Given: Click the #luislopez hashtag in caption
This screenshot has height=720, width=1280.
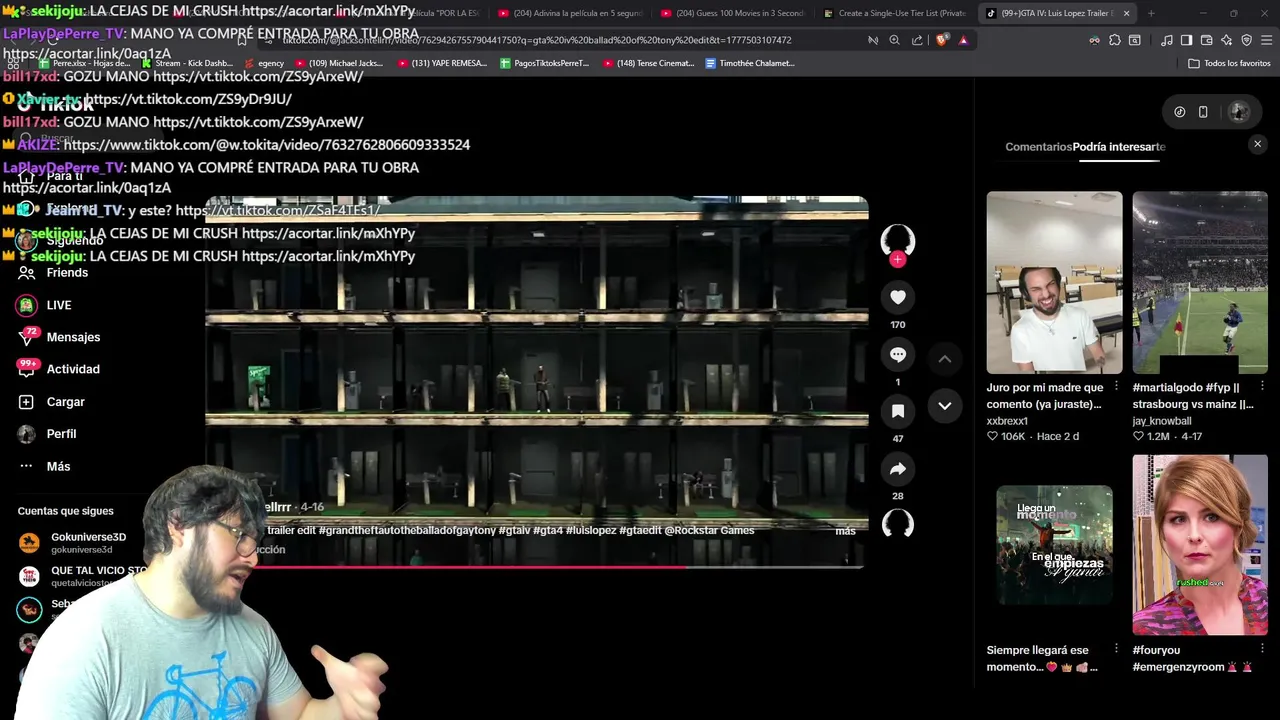Looking at the screenshot, I should pos(590,530).
